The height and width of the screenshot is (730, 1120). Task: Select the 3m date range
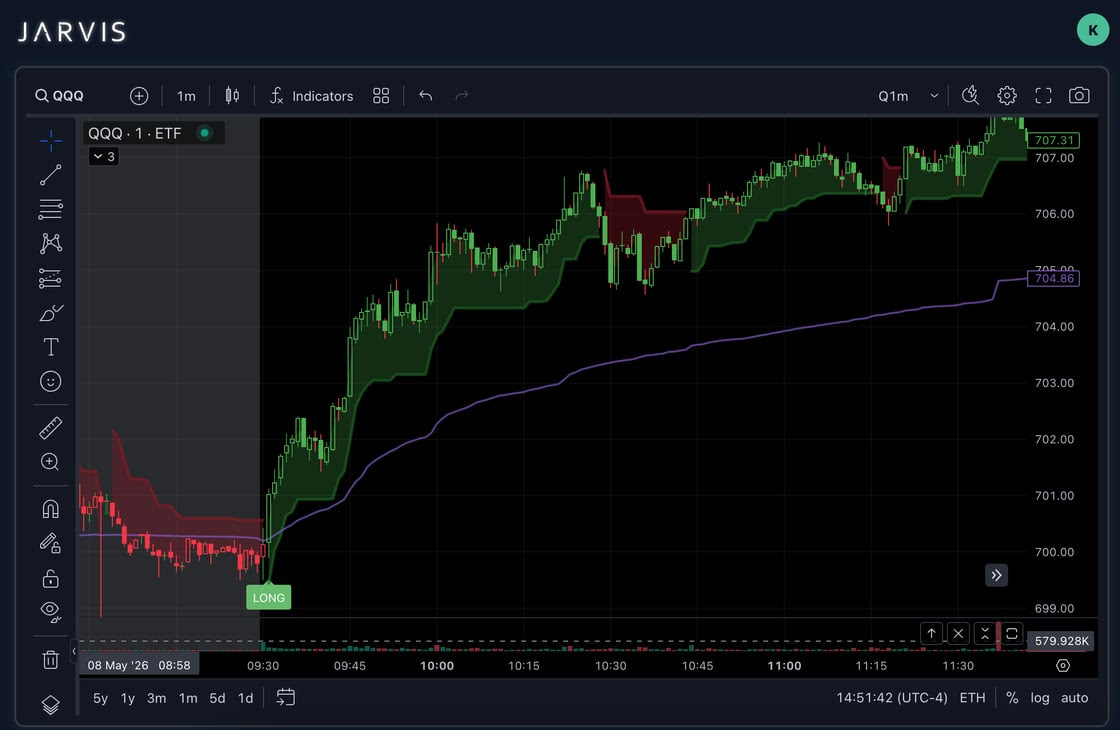click(156, 698)
